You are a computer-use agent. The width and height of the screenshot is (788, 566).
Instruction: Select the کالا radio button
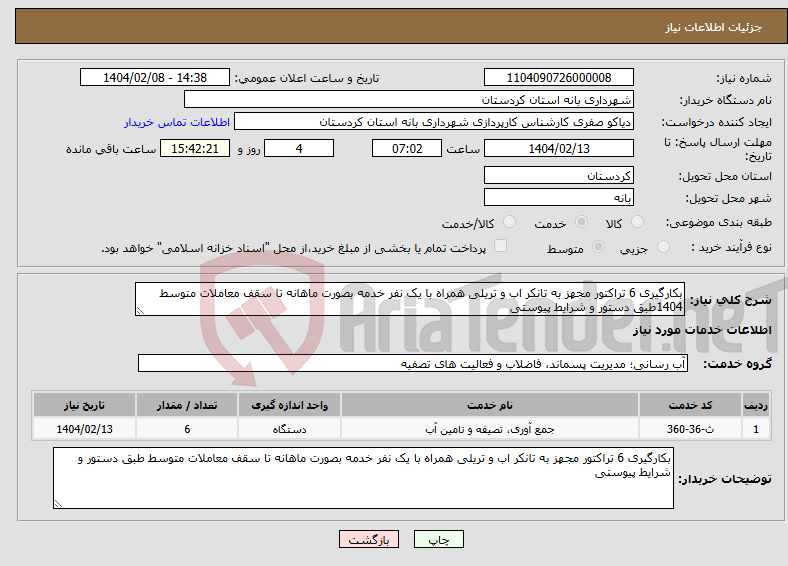click(x=637, y=222)
